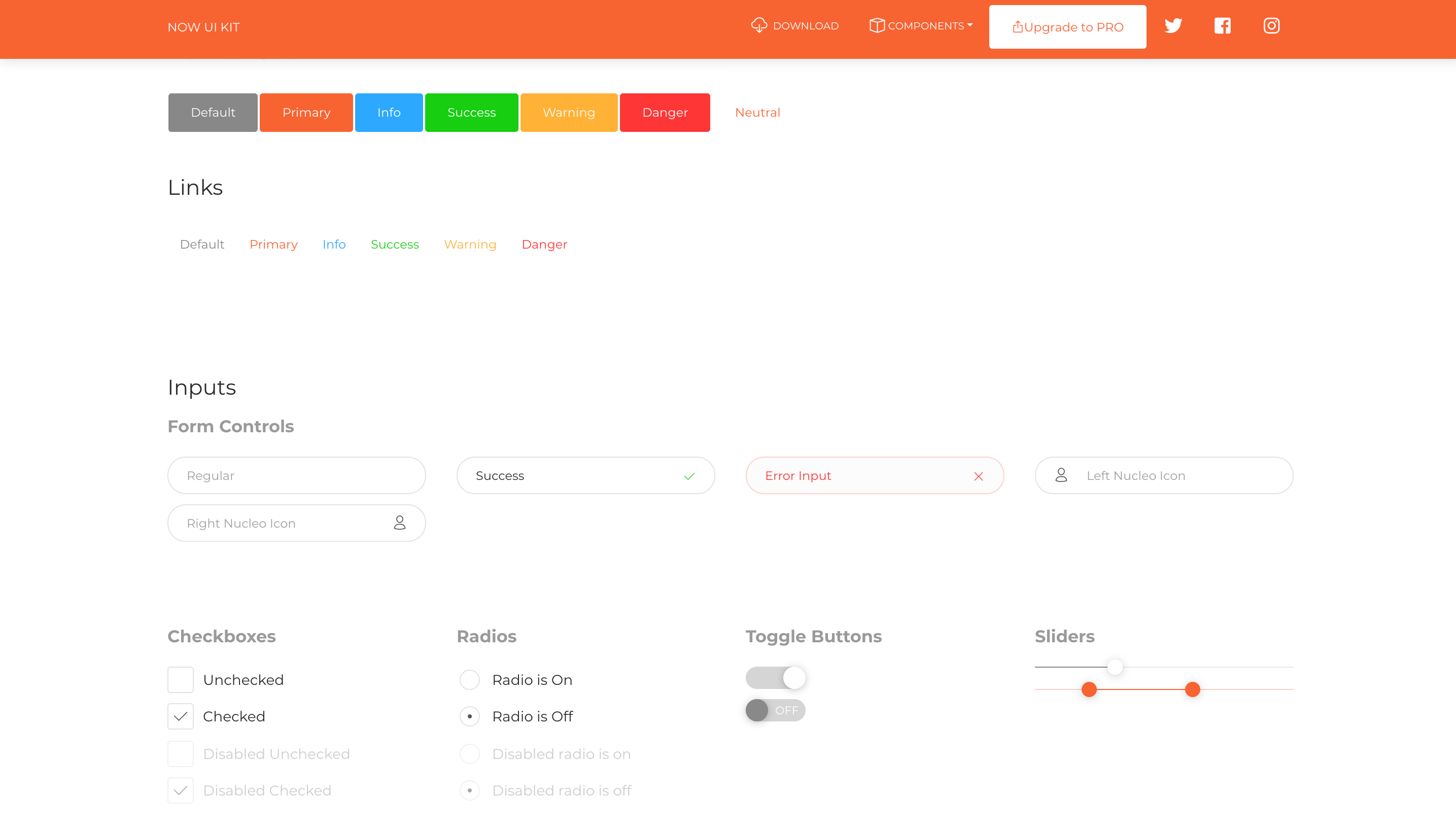The height and width of the screenshot is (830, 1456).
Task: Uncheck the Checked checkbox
Action: coord(181,716)
